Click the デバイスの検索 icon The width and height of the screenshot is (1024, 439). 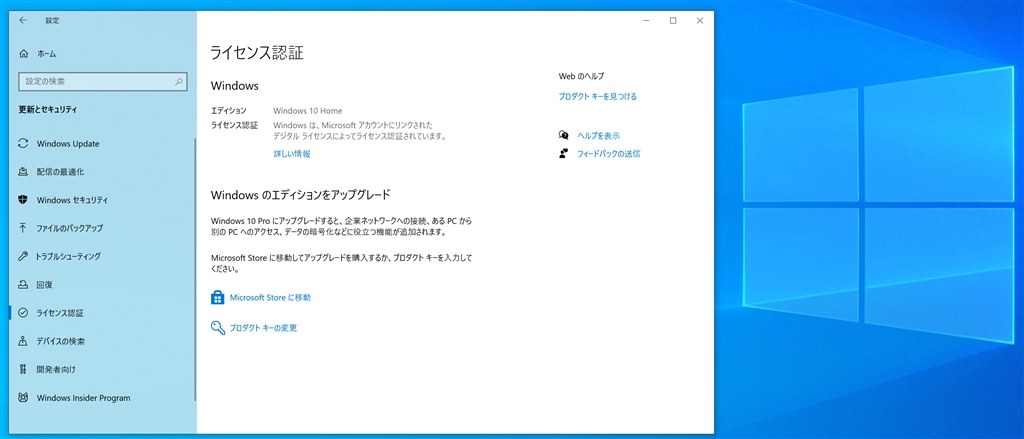pos(24,341)
